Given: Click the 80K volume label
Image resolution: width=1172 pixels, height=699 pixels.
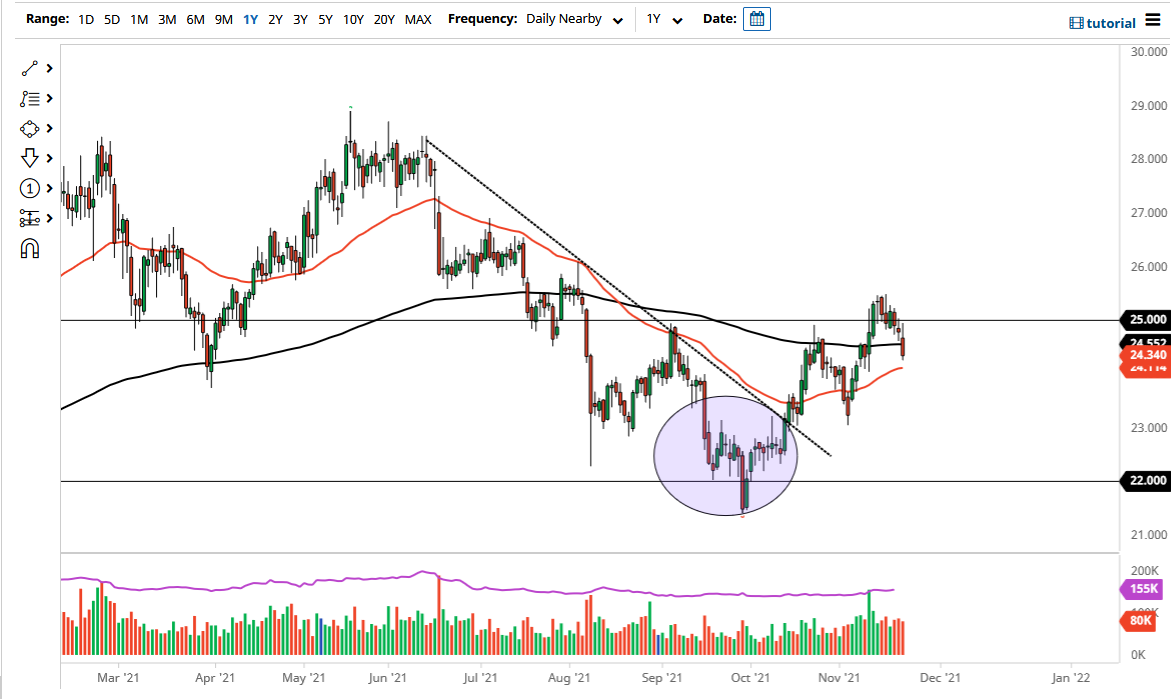Looking at the screenshot, I should point(1139,620).
